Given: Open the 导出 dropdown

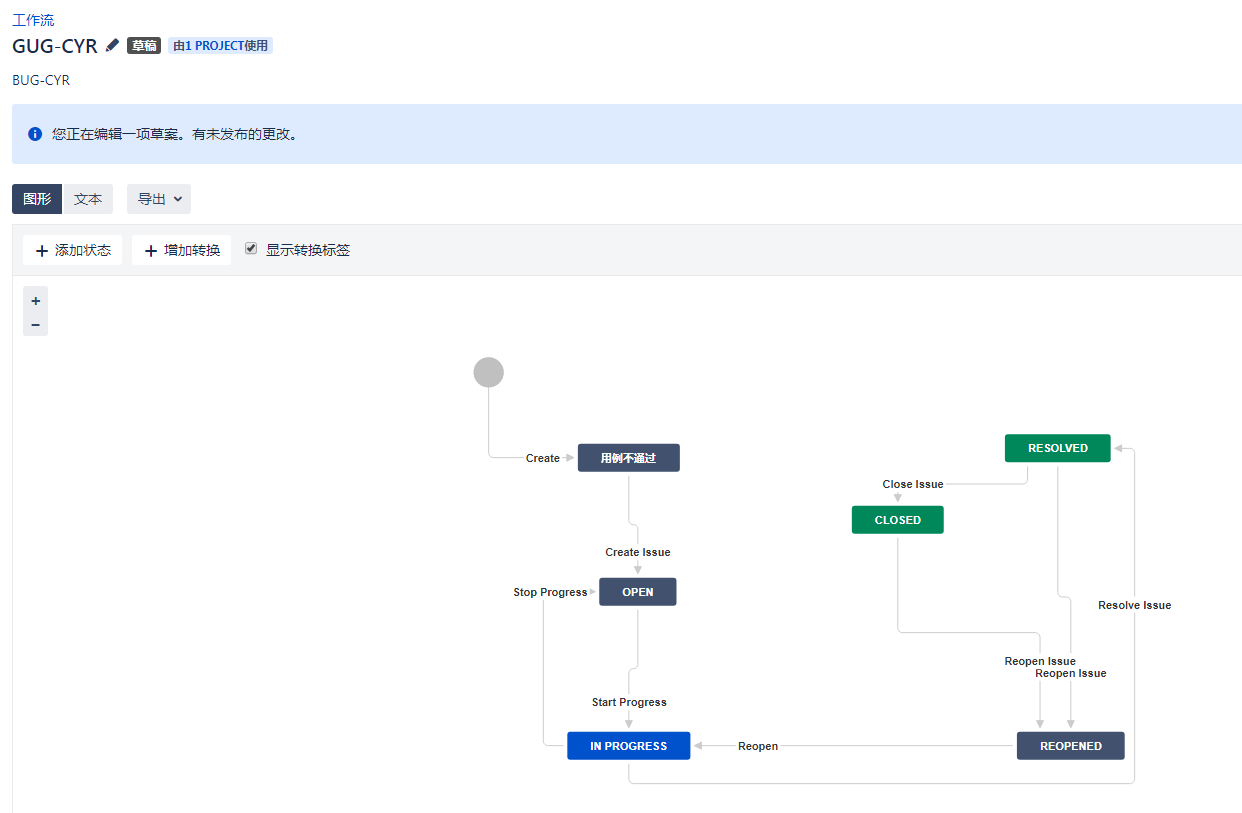Looking at the screenshot, I should [159, 199].
